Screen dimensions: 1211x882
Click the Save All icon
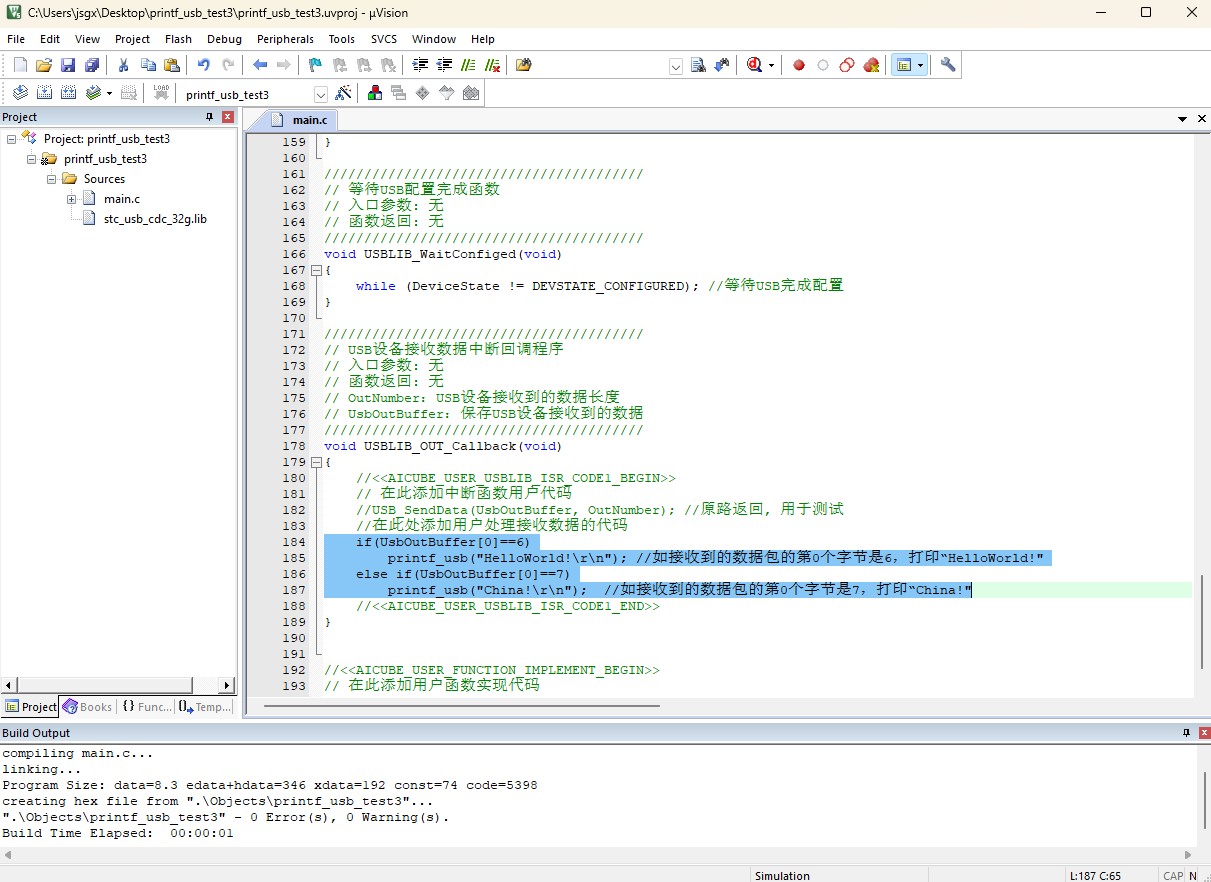pyautogui.click(x=92, y=65)
